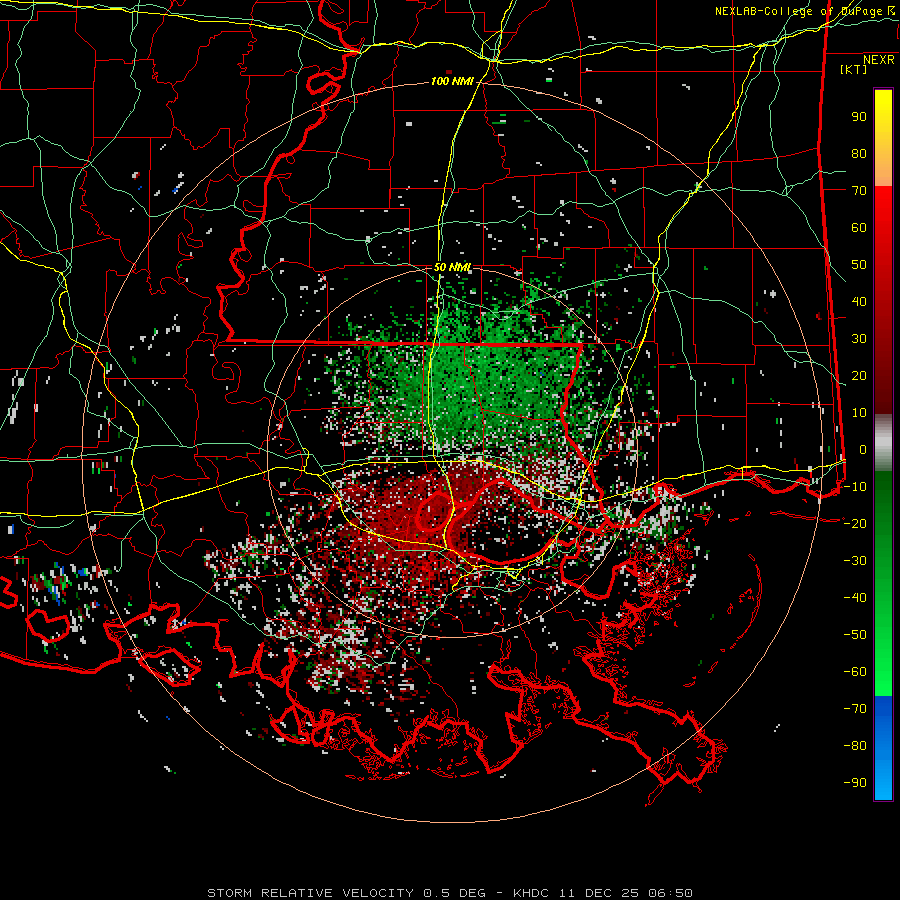Image resolution: width=900 pixels, height=900 pixels.
Task: Click the [KT] units label
Action: [x=854, y=69]
